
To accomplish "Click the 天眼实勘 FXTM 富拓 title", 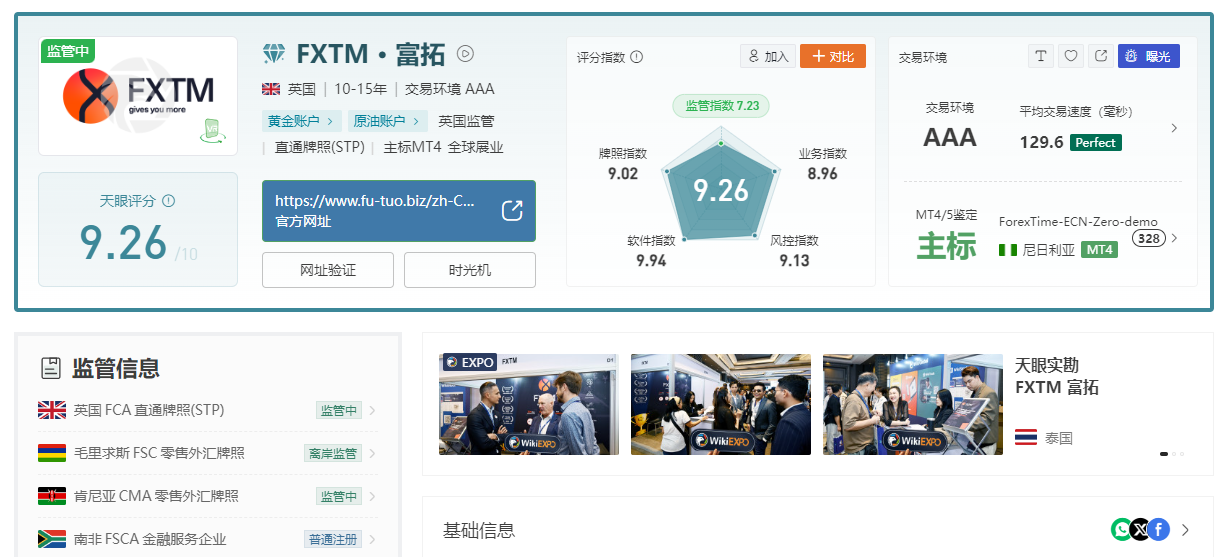I will pyautogui.click(x=1057, y=376).
